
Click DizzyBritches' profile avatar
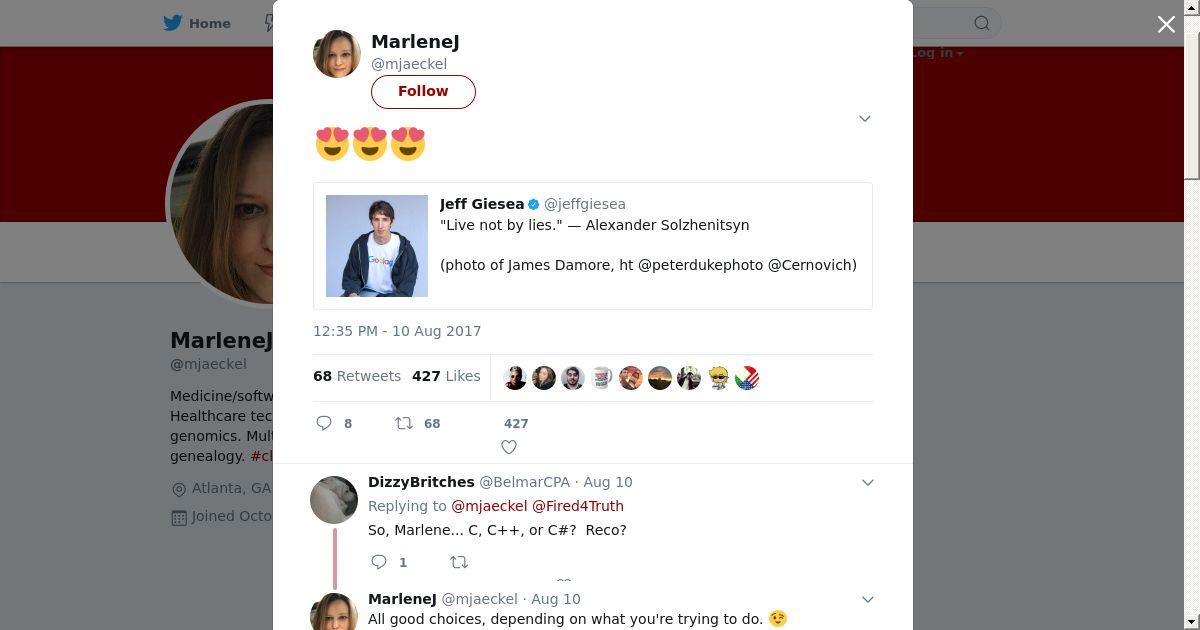(334, 500)
